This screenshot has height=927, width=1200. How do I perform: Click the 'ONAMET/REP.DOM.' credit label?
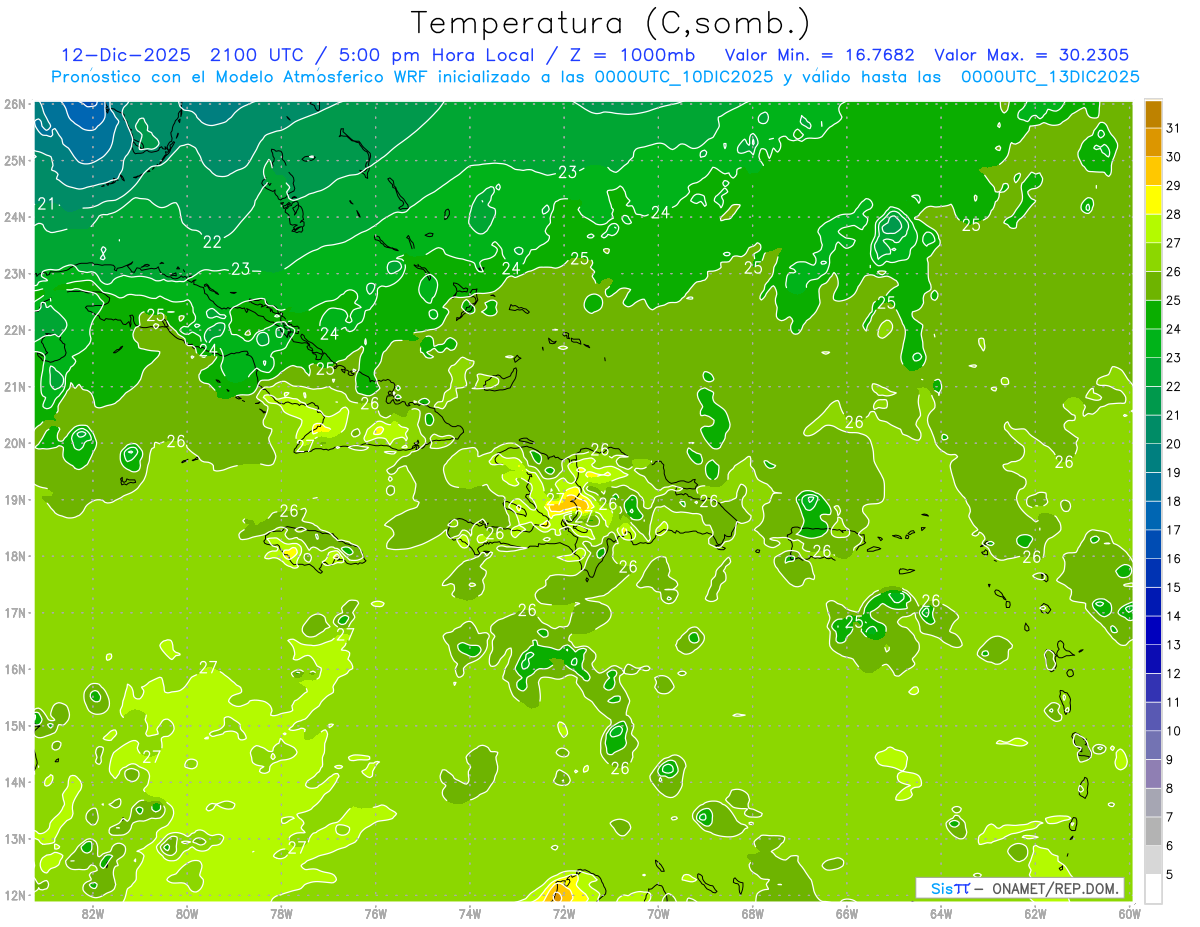click(x=1056, y=888)
